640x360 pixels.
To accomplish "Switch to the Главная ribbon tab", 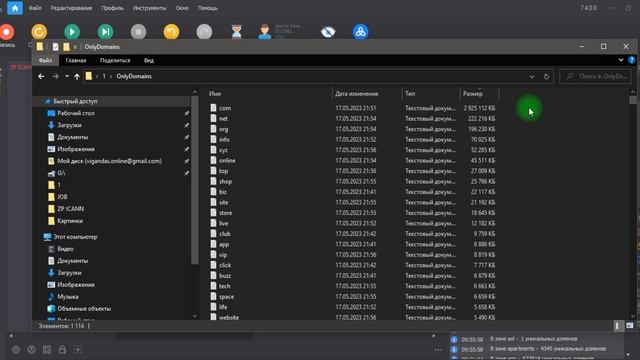I will (x=76, y=60).
